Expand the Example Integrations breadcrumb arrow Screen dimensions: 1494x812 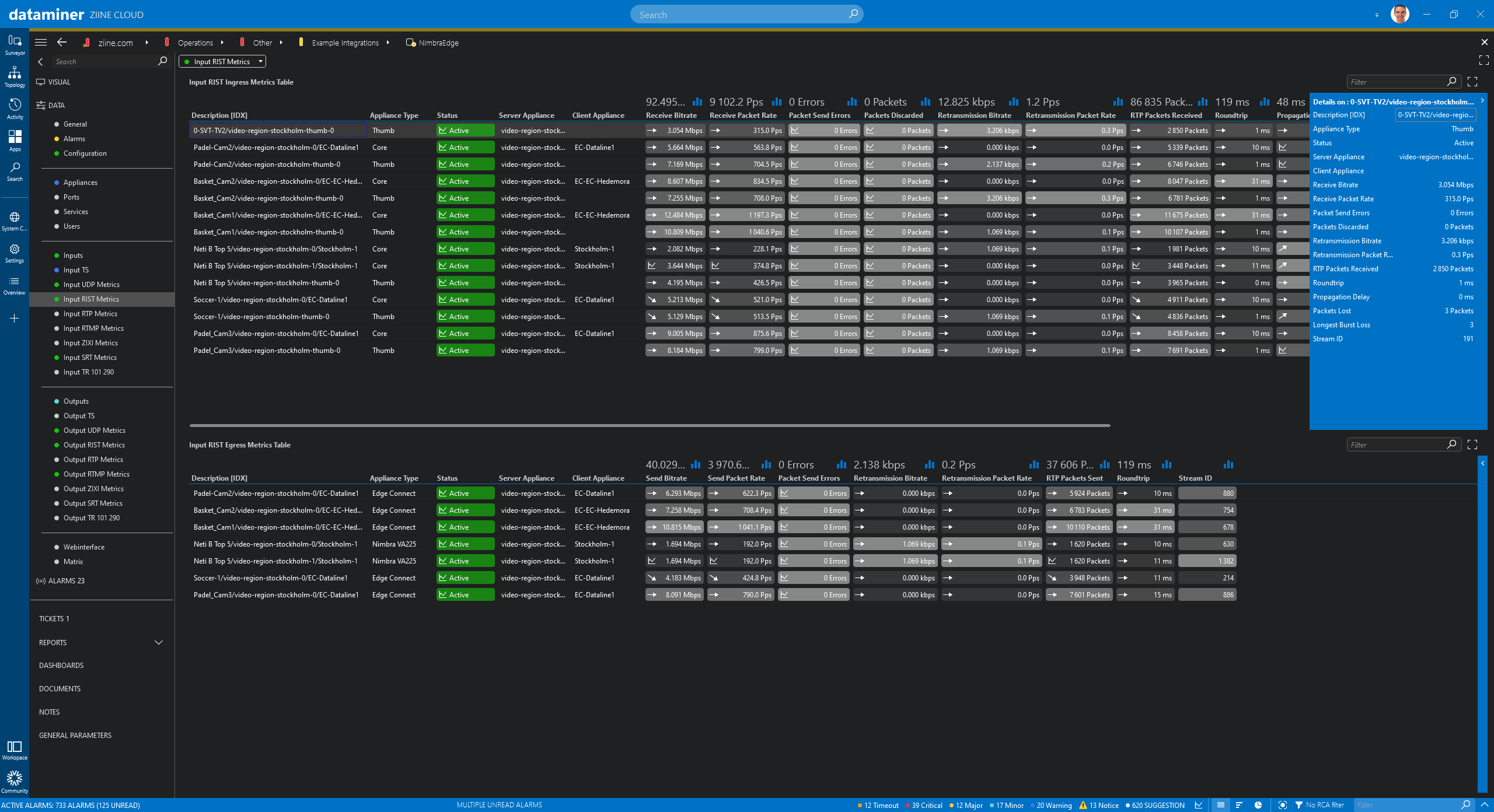pos(388,43)
